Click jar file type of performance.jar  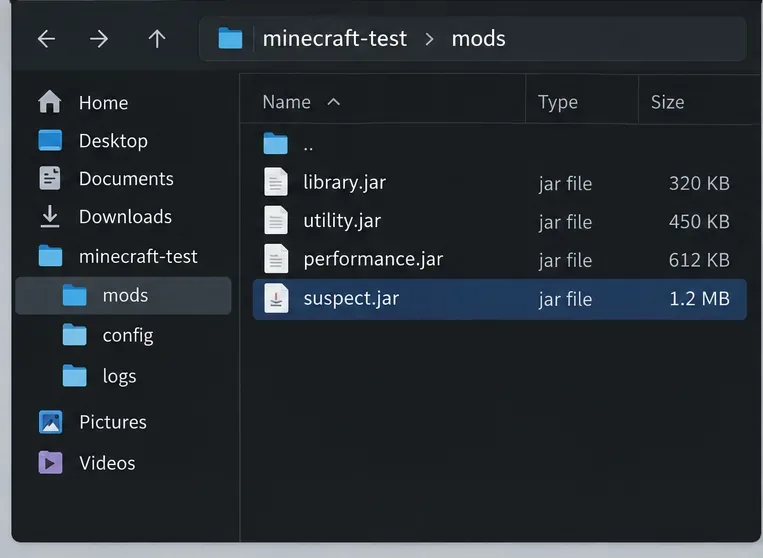[565, 261]
